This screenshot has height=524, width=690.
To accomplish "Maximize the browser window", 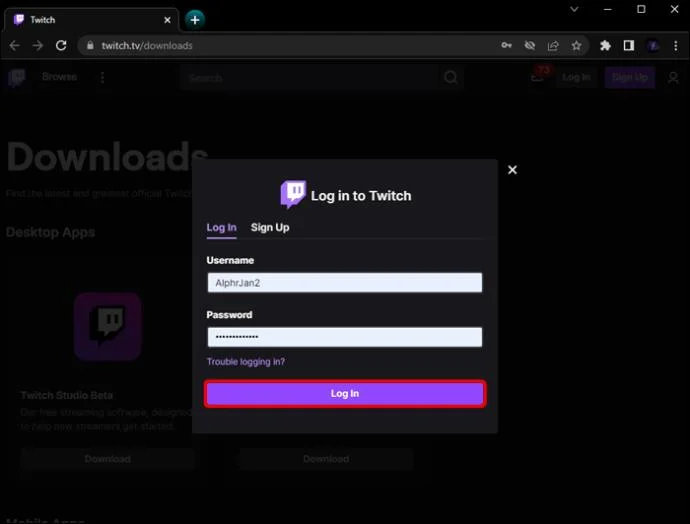I will 641,9.
